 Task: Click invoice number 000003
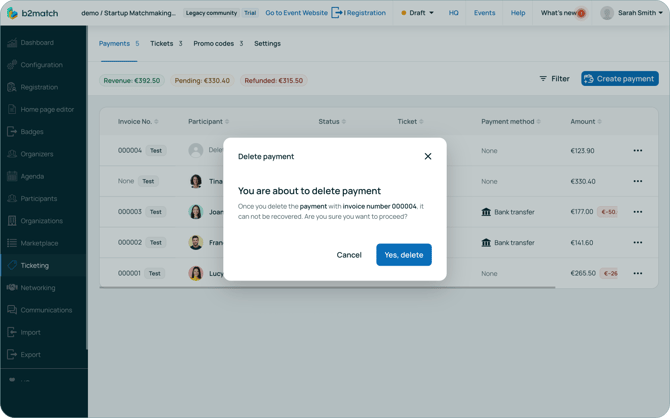(129, 212)
